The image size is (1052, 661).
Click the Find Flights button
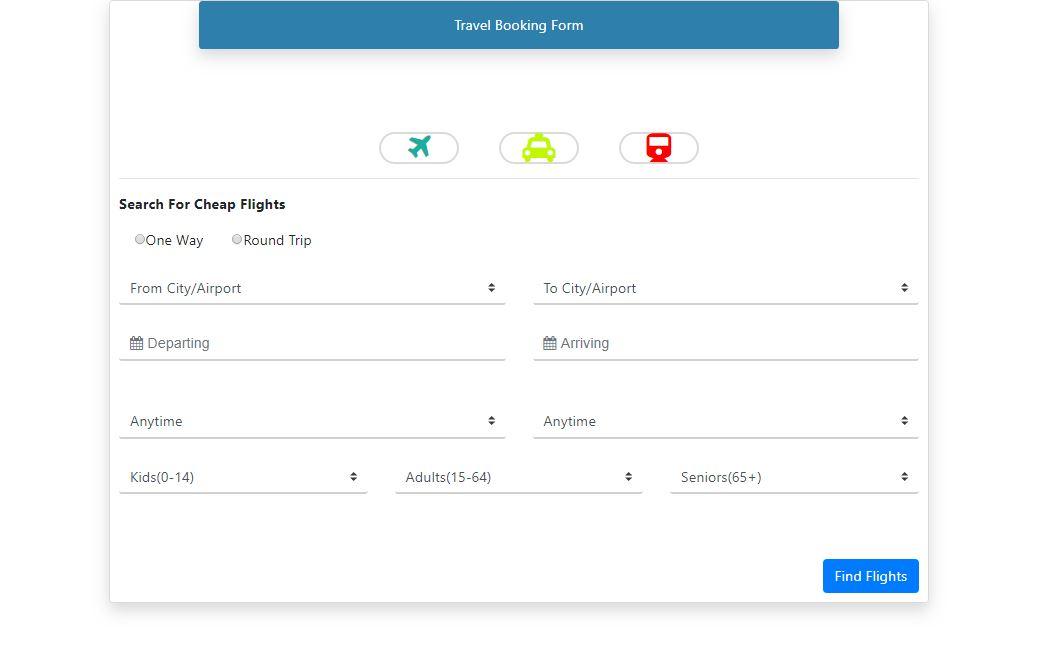[870, 576]
